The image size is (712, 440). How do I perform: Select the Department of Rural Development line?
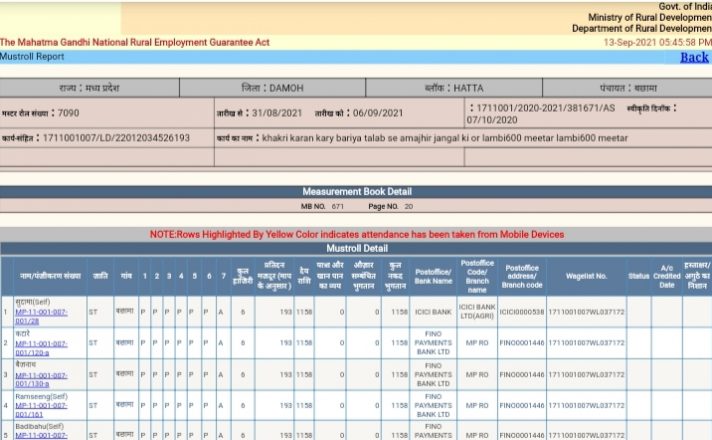tap(642, 28)
